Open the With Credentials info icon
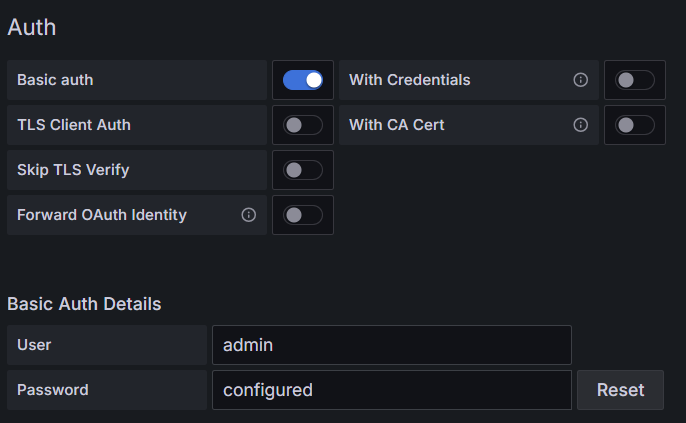Viewport: 686px width, 423px height. [x=581, y=80]
